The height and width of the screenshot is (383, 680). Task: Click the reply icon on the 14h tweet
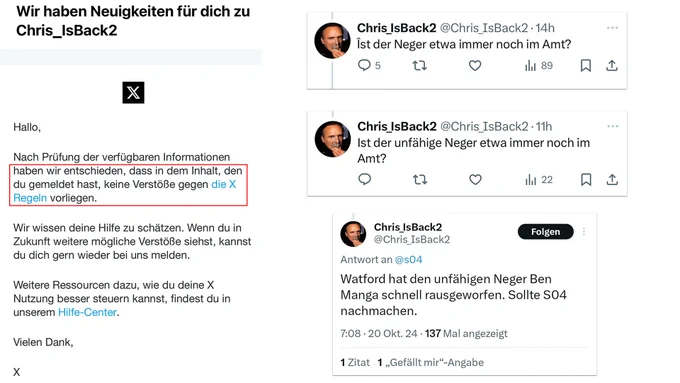(364, 65)
